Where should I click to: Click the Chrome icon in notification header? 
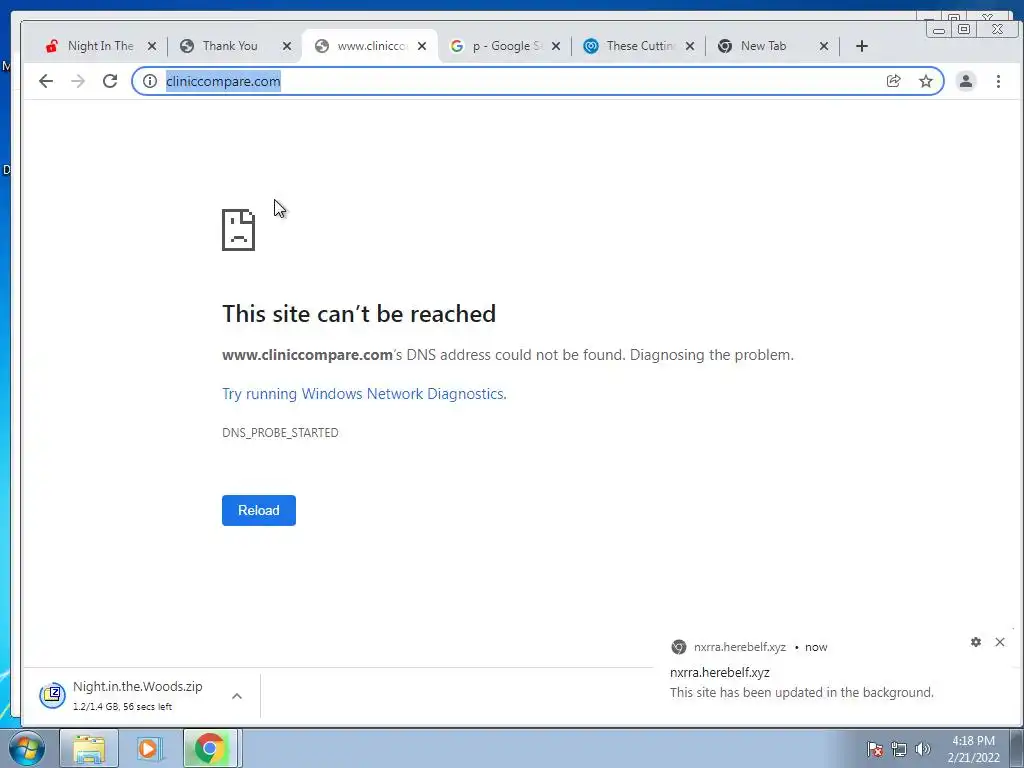click(x=679, y=647)
